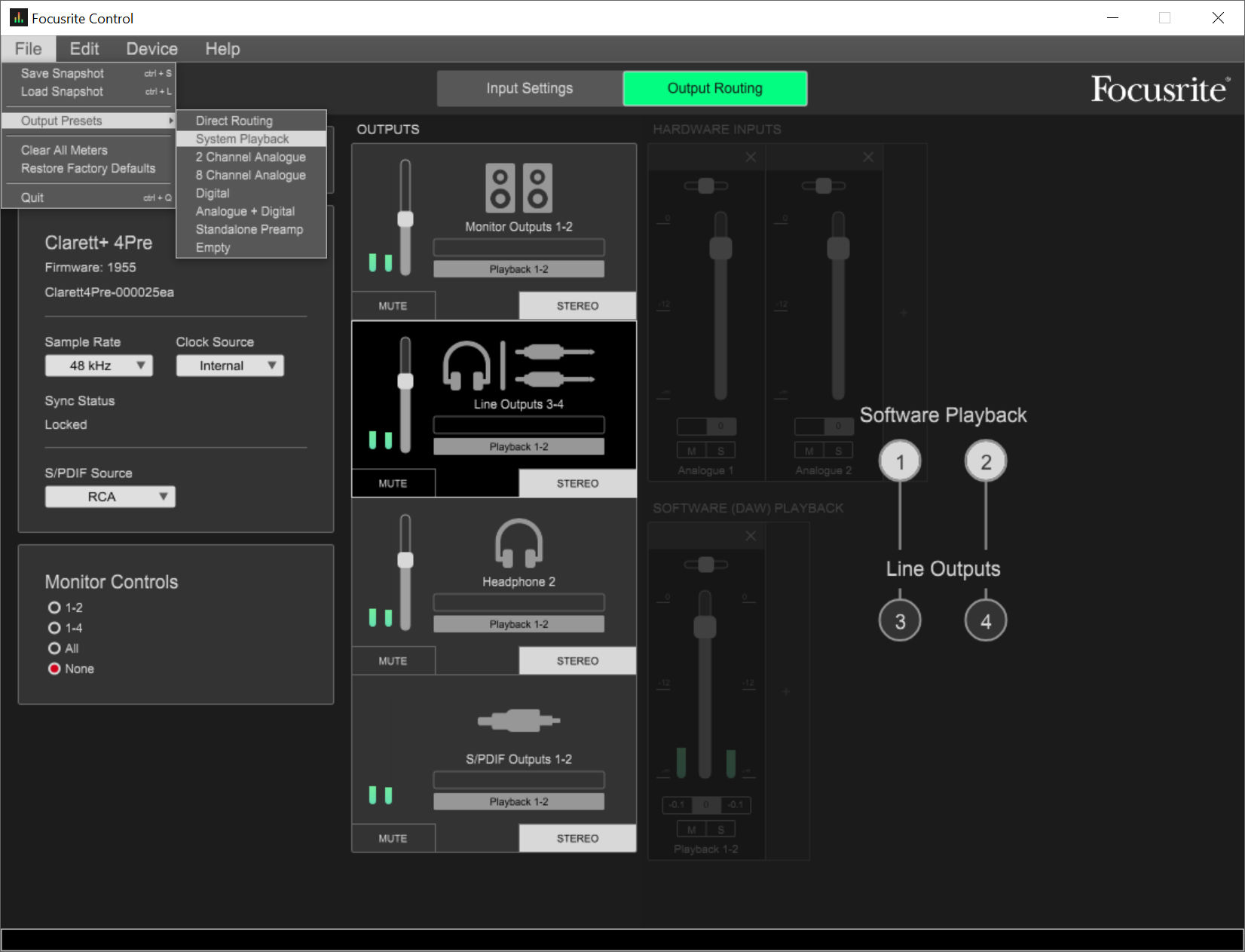Image resolution: width=1245 pixels, height=952 pixels.
Task: Click the S/PDIF Outputs RCA connector icon
Action: [x=518, y=721]
